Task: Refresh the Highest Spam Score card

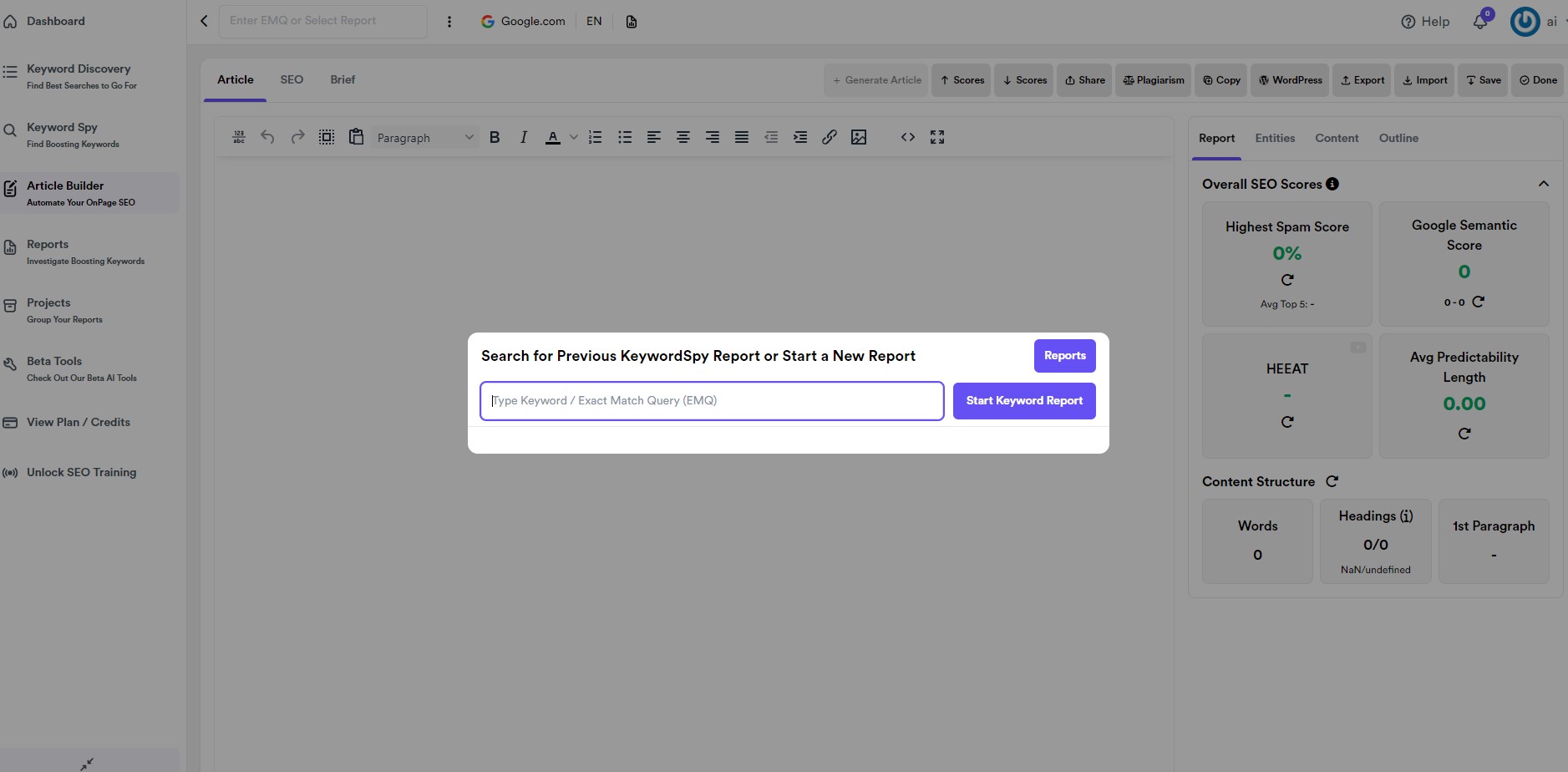Action: [x=1287, y=280]
